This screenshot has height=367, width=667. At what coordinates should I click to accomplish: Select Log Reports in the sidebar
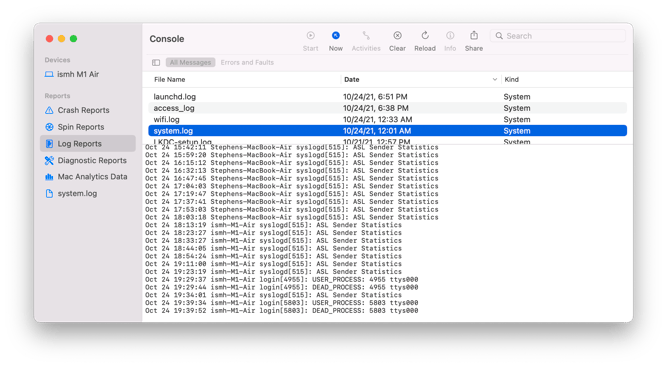click(x=88, y=144)
